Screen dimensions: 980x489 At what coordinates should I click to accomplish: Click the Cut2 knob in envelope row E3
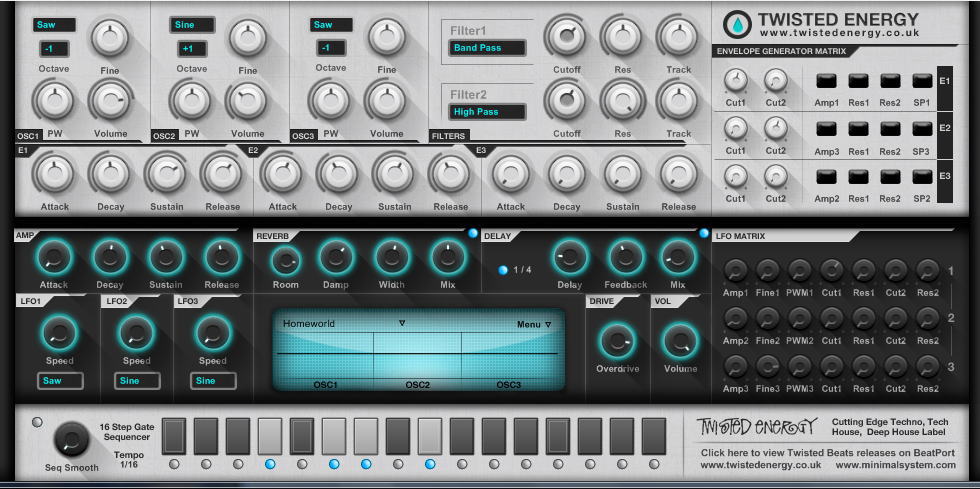(776, 177)
